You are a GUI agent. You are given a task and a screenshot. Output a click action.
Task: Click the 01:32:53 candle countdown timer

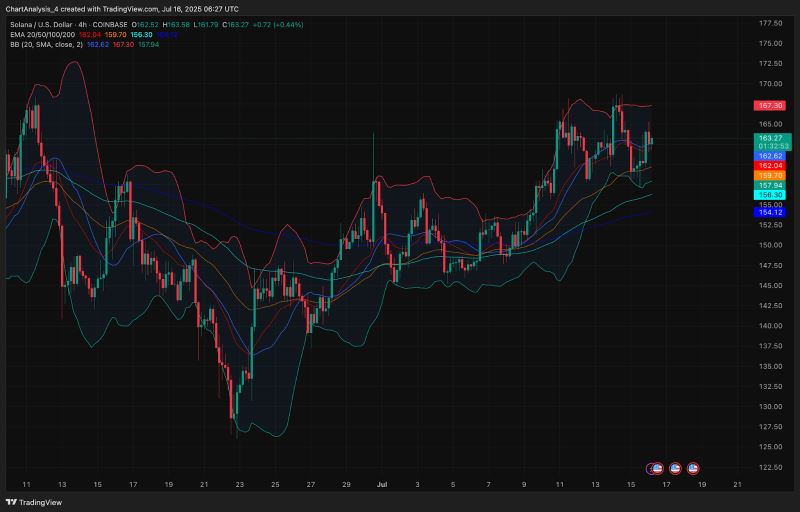[770, 146]
